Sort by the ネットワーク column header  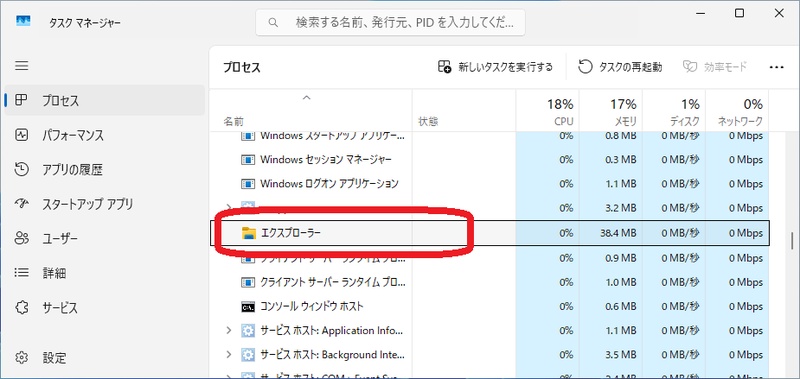click(737, 111)
